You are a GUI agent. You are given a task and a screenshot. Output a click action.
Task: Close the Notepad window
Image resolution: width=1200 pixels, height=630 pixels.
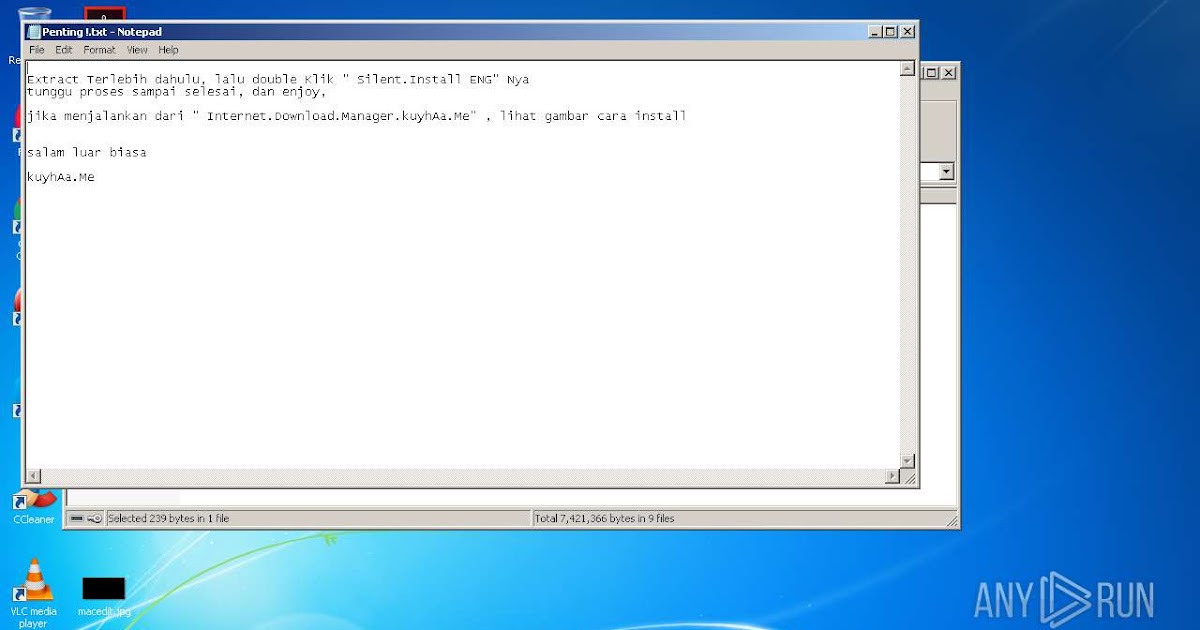coord(907,32)
